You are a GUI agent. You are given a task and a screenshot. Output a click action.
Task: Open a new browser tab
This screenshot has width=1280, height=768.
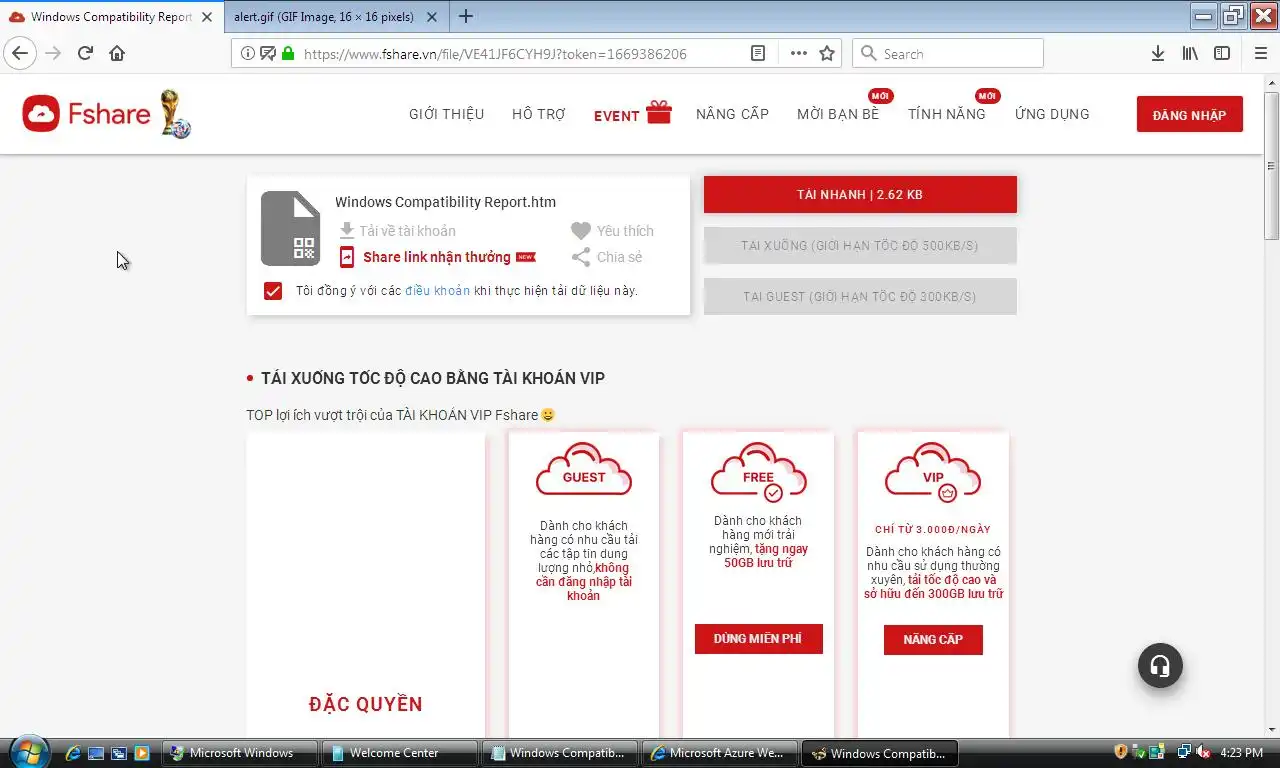(466, 16)
